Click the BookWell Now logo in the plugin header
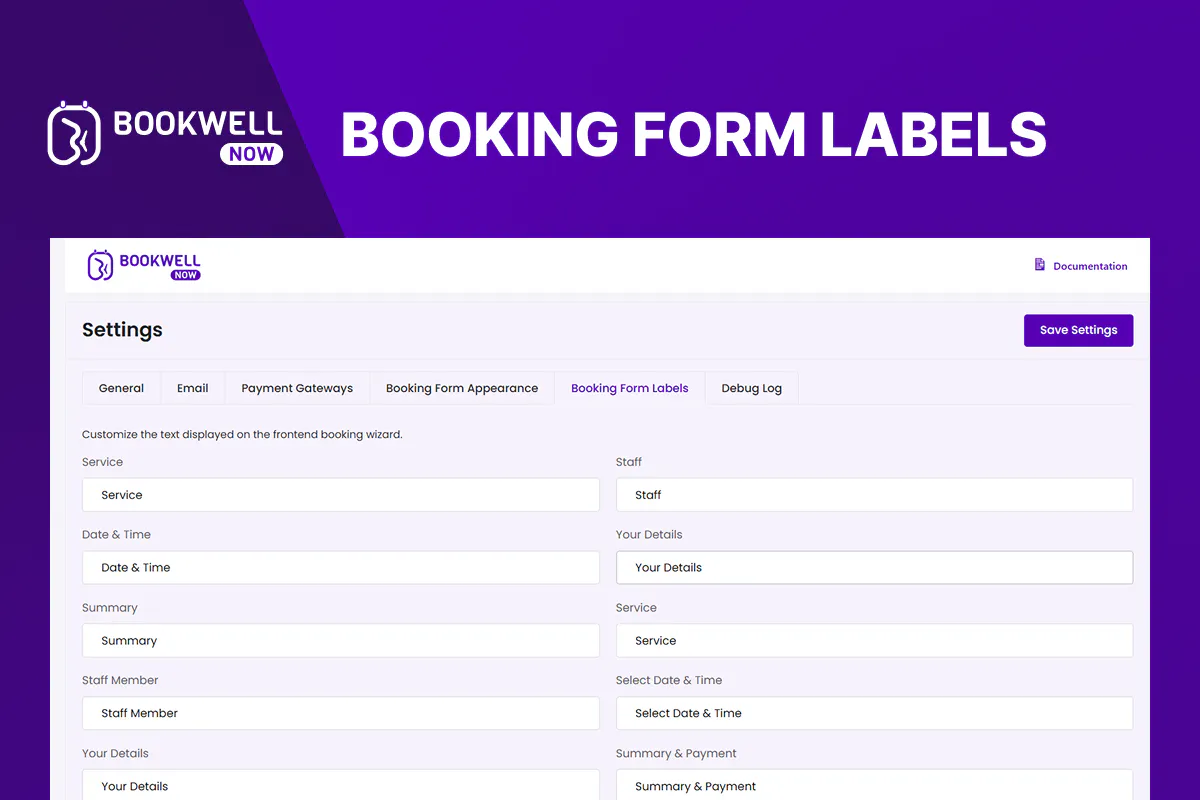The image size is (1200, 800). coord(144,265)
